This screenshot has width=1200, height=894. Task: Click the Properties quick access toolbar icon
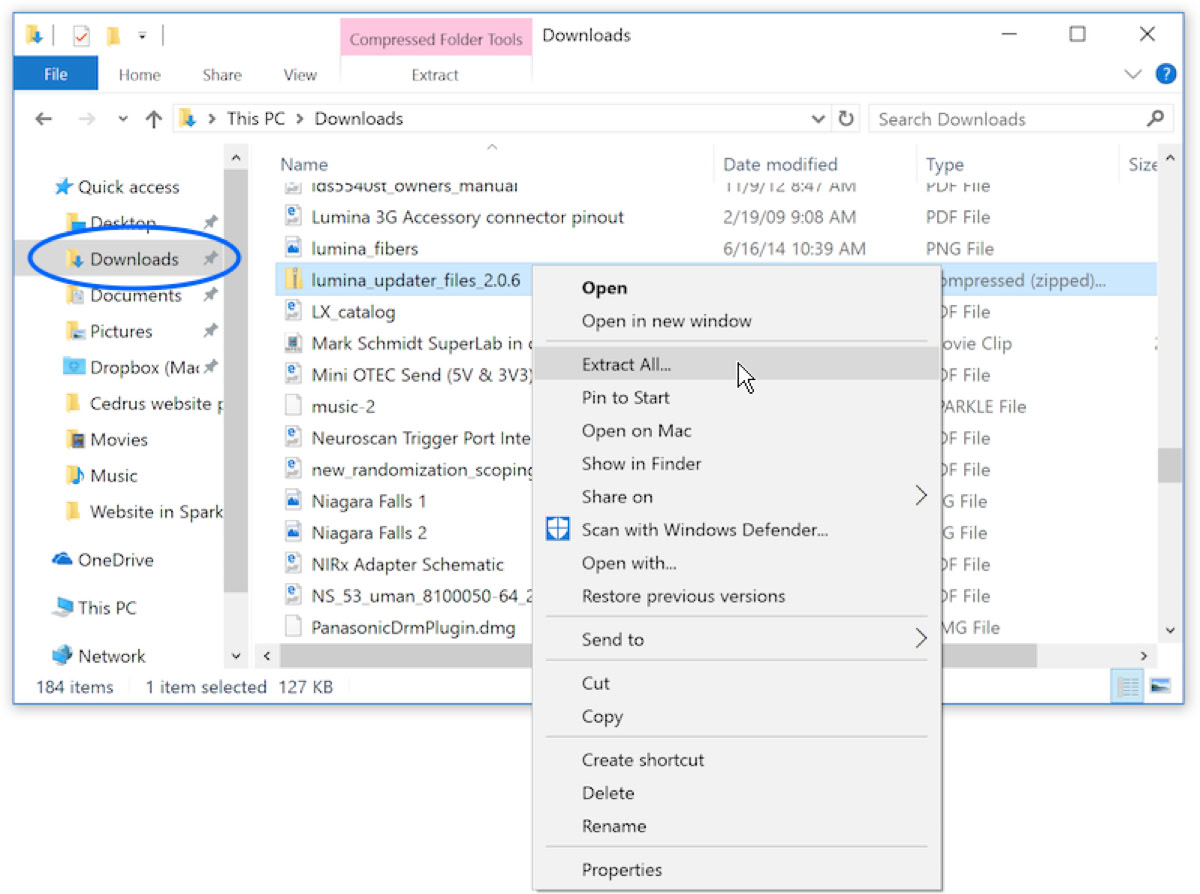point(82,36)
